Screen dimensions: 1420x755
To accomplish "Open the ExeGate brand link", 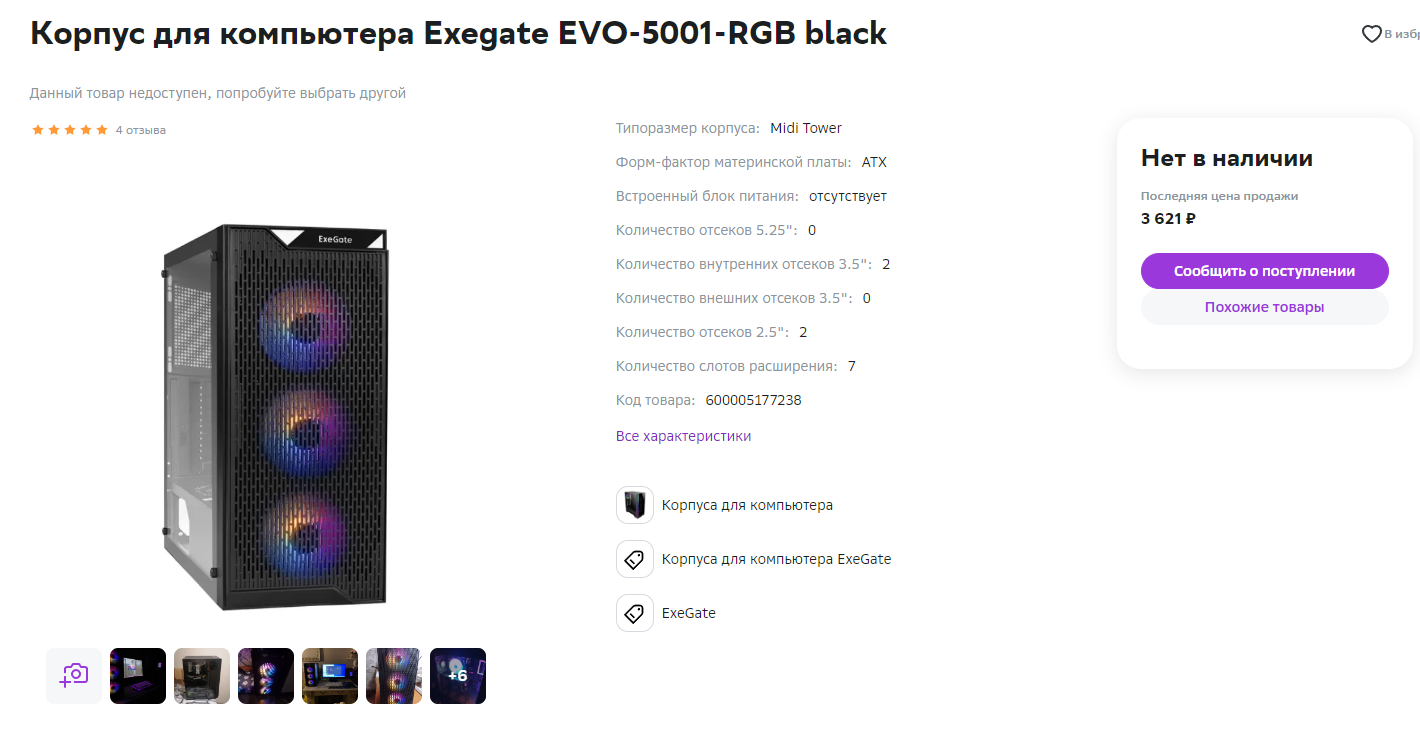I will [689, 613].
